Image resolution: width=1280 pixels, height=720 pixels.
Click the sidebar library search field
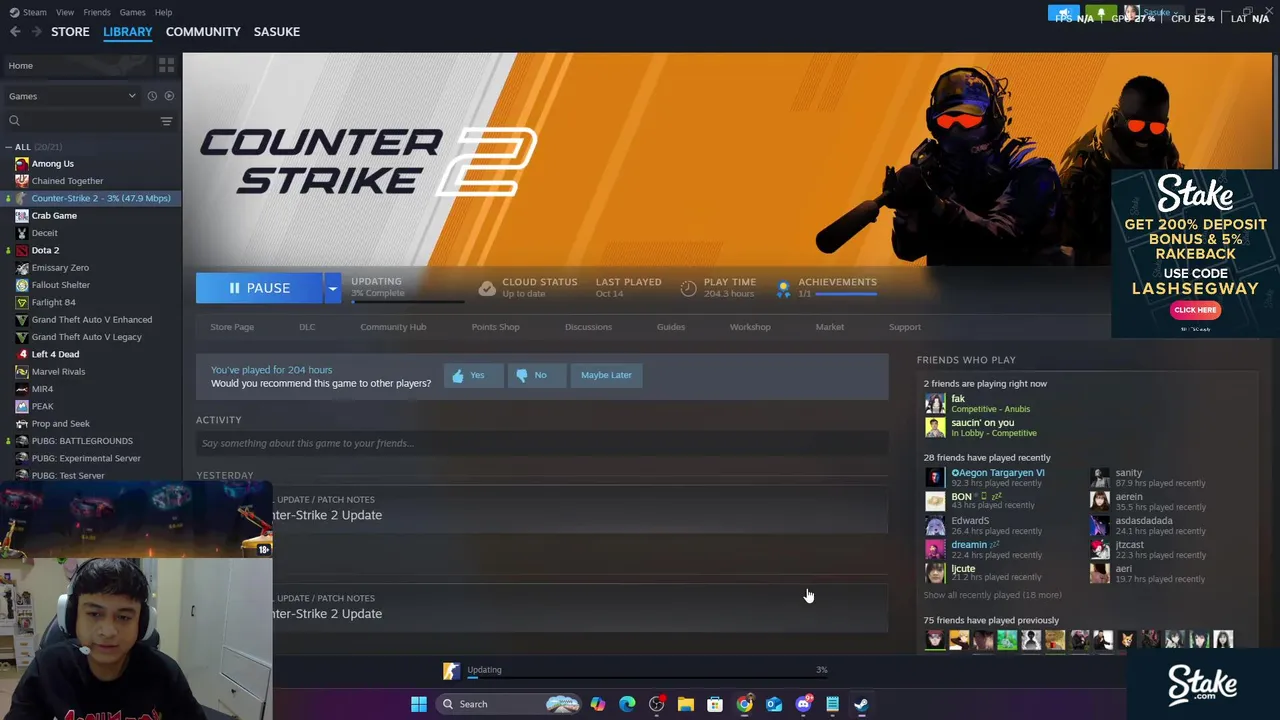coord(80,121)
